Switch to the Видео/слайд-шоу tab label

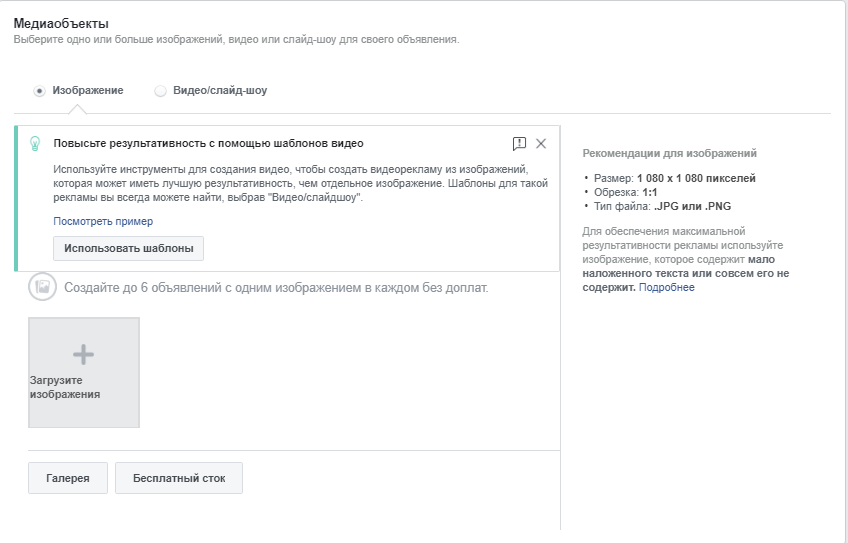click(220, 90)
